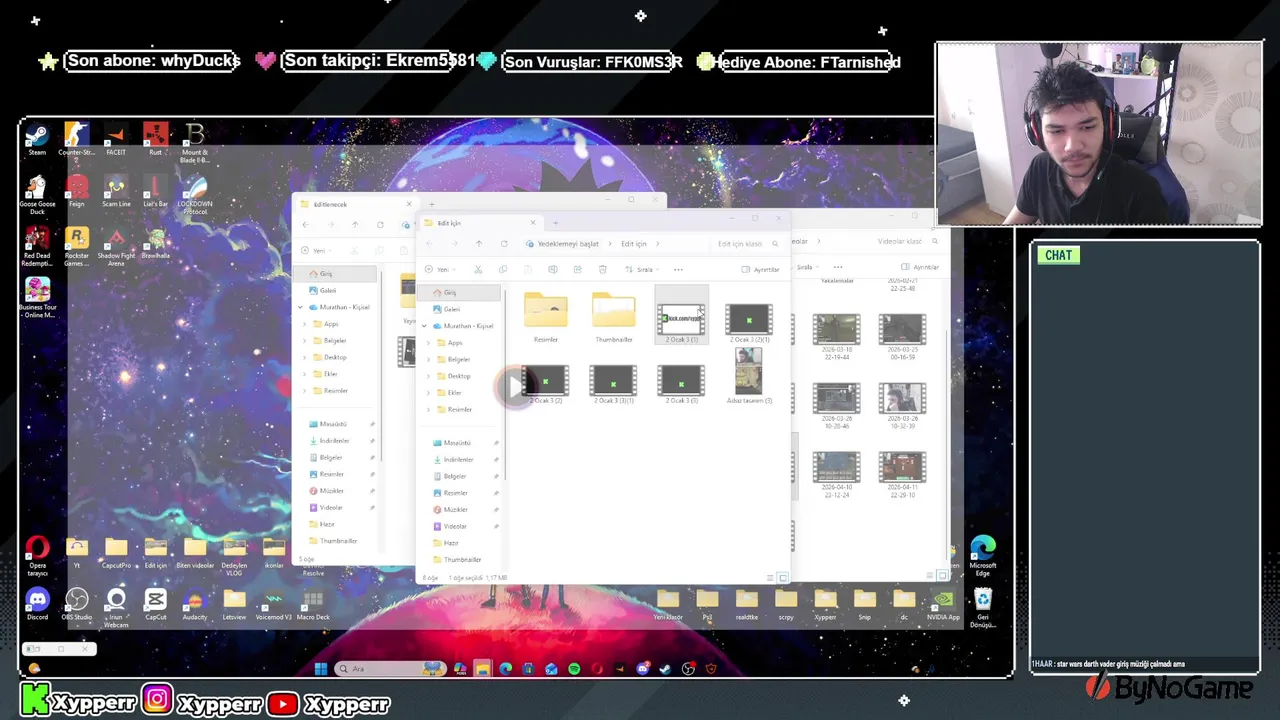The width and height of the screenshot is (1280, 720).
Task: Copy icon in Edit için window toolbar
Action: [x=502, y=269]
